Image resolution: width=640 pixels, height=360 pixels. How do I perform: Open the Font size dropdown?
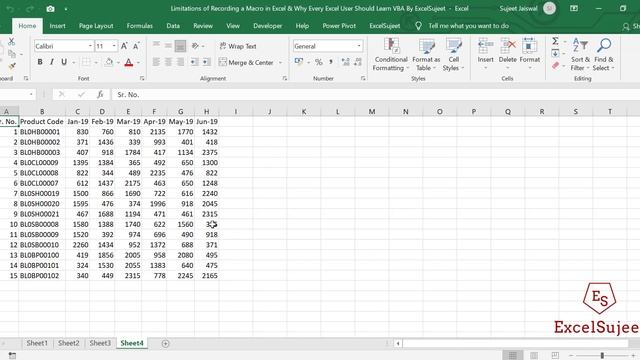tap(114, 46)
